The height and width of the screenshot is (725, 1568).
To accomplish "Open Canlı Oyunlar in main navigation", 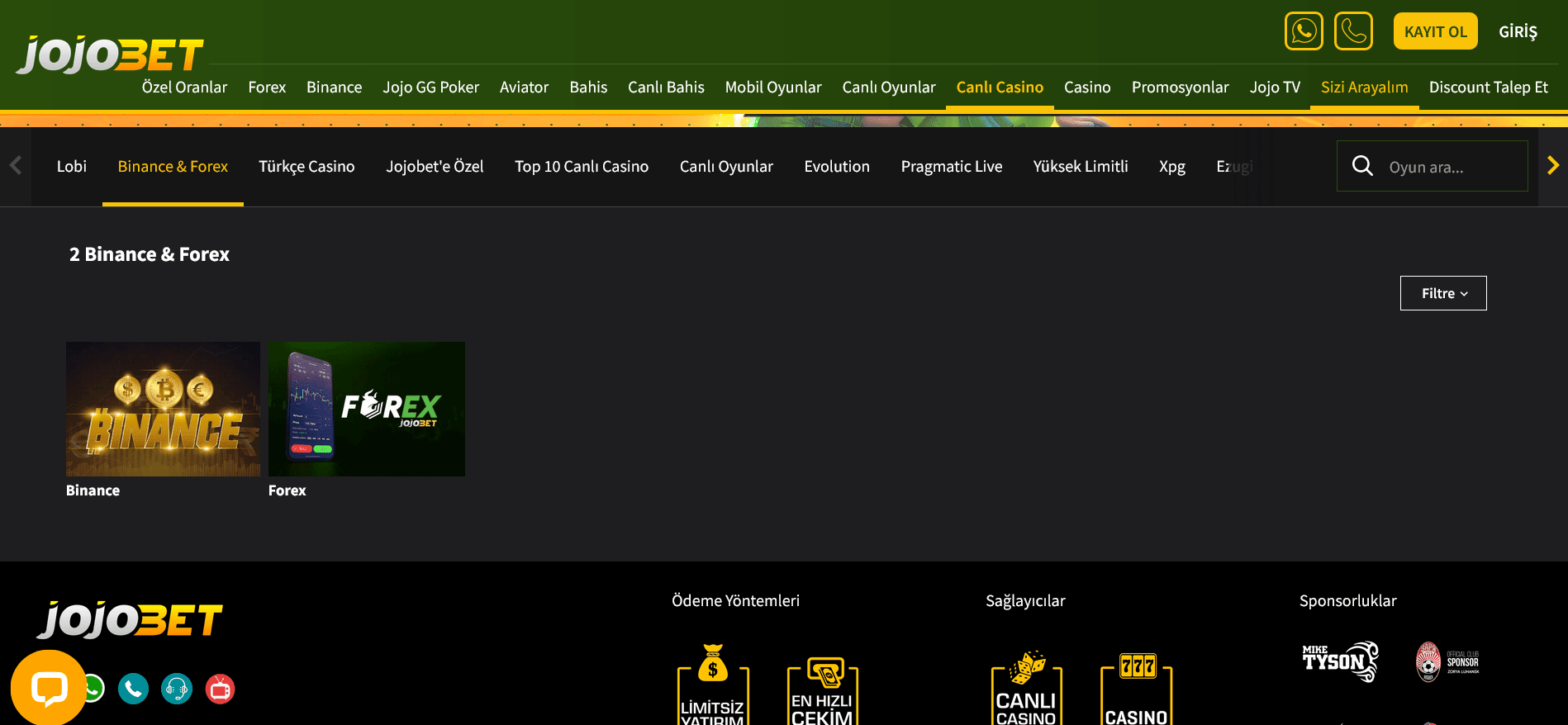I will click(889, 87).
